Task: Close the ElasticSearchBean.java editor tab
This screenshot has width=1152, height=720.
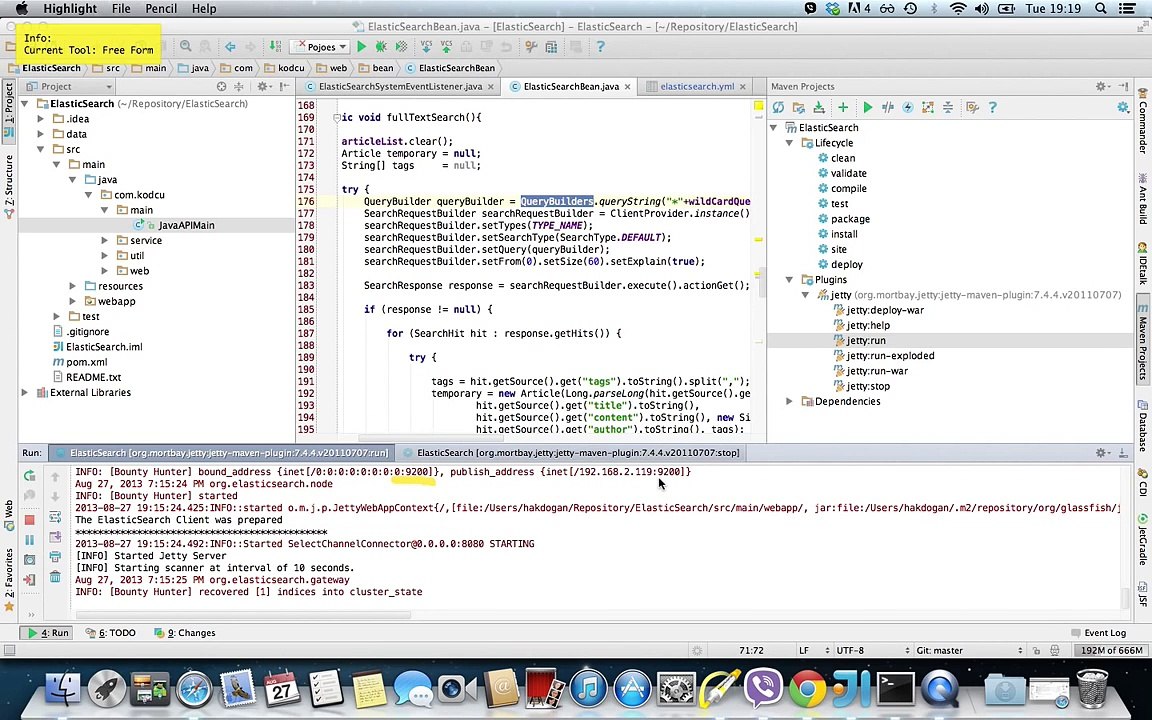Action: [627, 87]
